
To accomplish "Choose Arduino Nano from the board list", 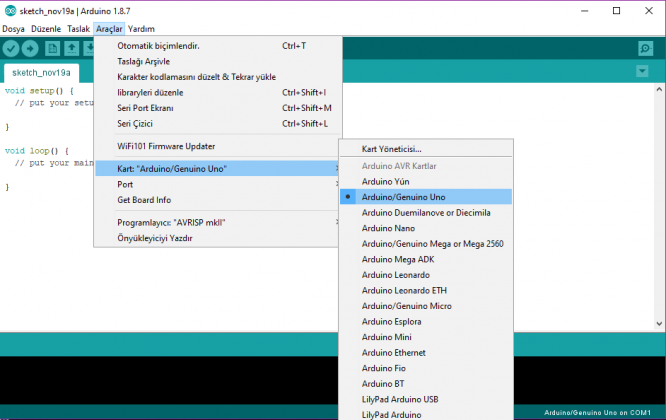I will click(388, 228).
